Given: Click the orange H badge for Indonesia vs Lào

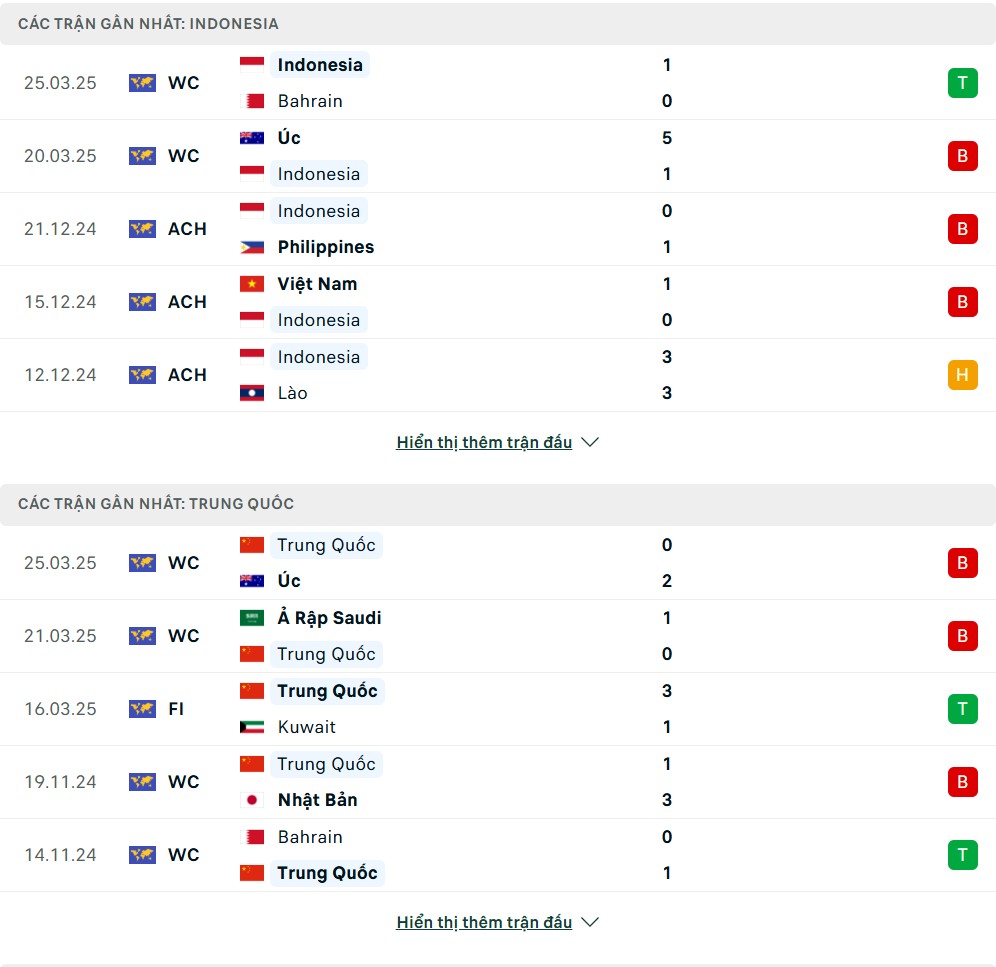Looking at the screenshot, I should click(x=962, y=375).
